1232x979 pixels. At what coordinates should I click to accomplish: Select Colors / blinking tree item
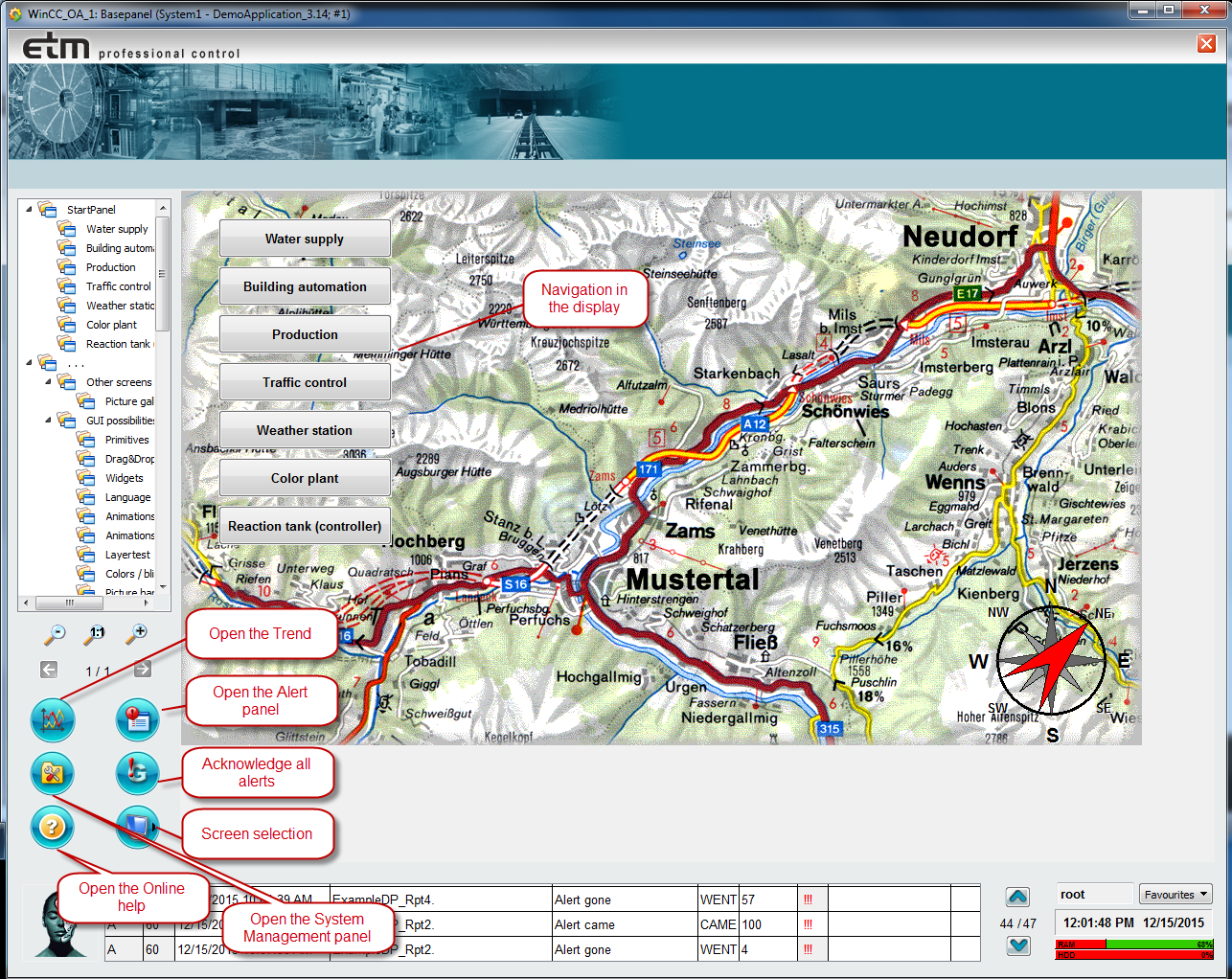129,574
